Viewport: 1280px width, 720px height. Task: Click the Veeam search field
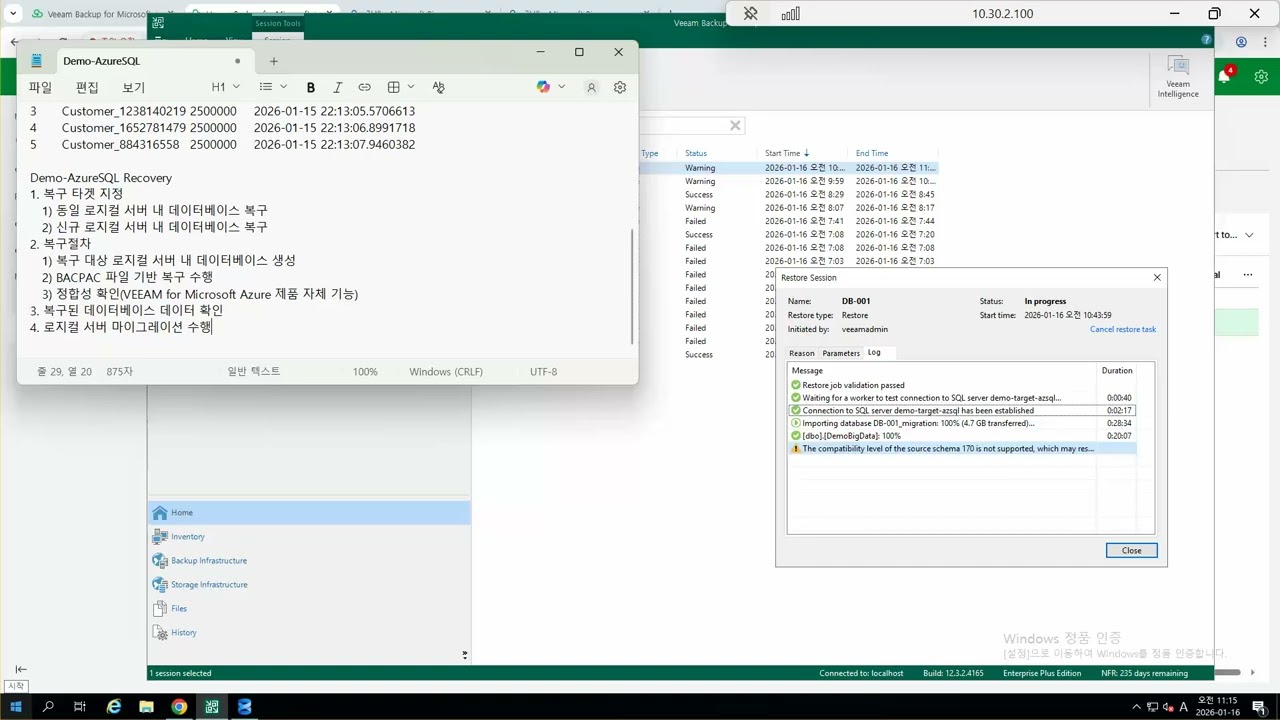(683, 125)
